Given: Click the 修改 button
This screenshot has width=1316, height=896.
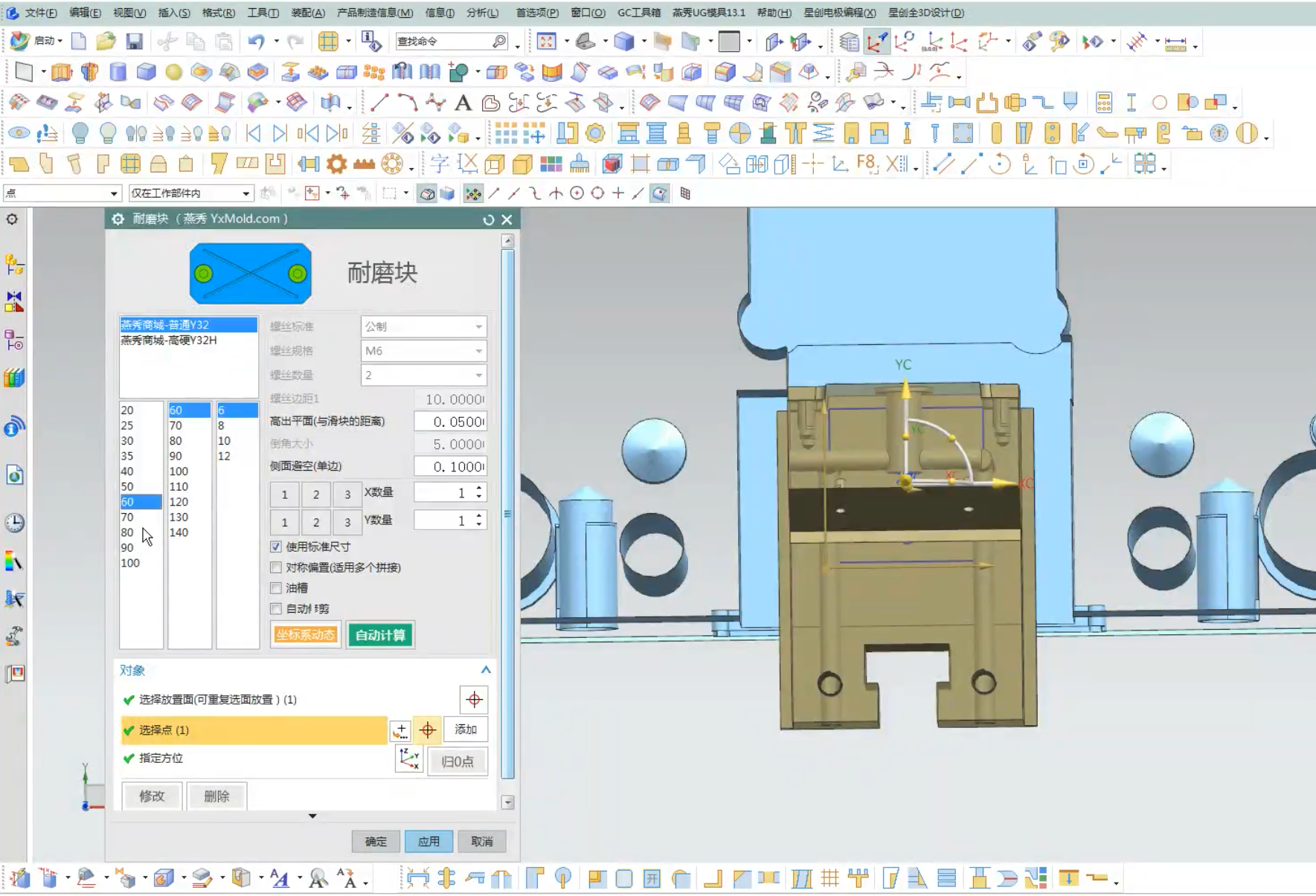Looking at the screenshot, I should (152, 796).
